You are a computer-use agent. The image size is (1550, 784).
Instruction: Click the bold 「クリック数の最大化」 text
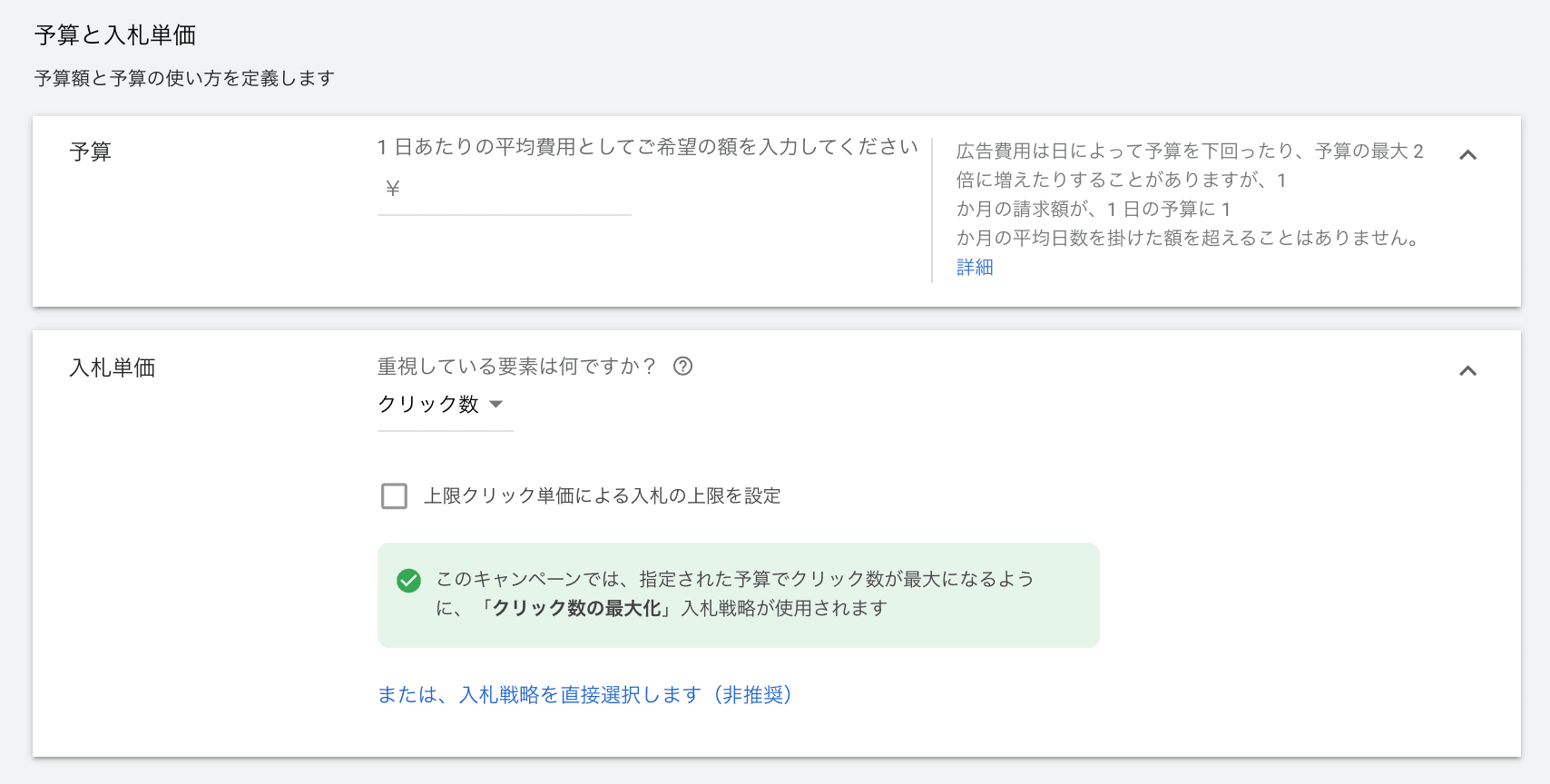coord(575,609)
